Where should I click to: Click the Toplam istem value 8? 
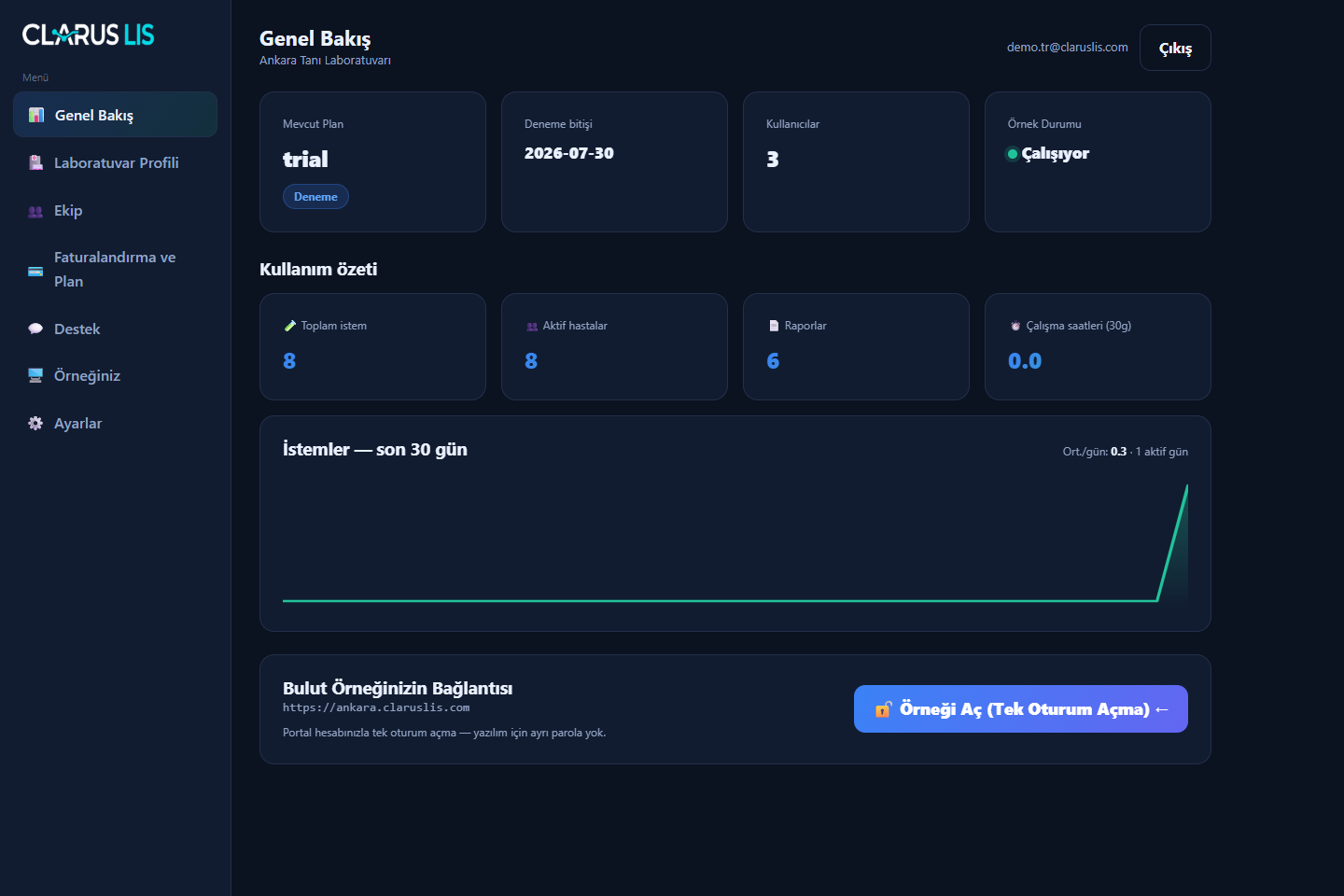pos(289,361)
